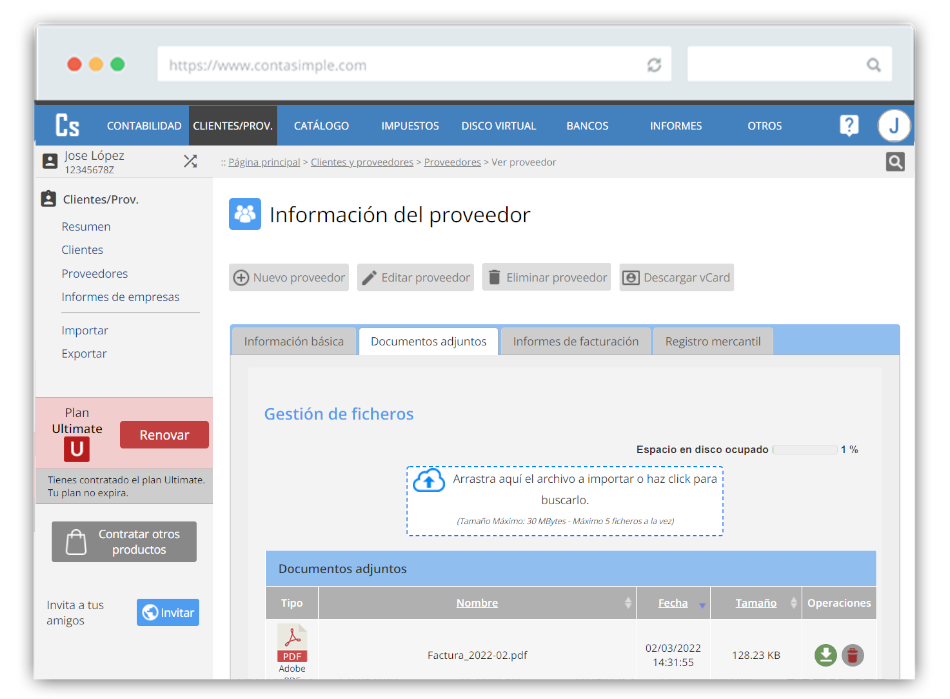Click the shuffle icon next to Jose López
This screenshot has width=950, height=699.
tap(190, 161)
